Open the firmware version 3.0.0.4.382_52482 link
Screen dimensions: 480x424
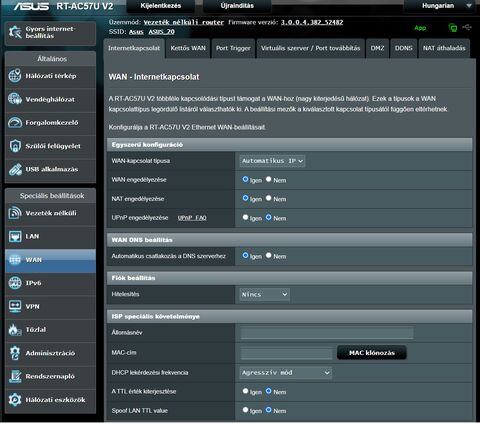click(x=312, y=22)
